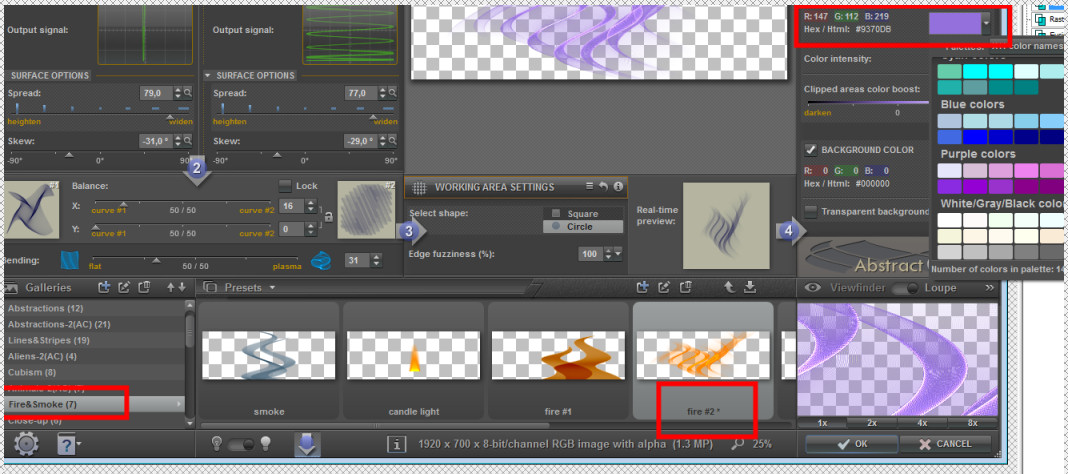Click the working area reset arrow icon
The width and height of the screenshot is (1068, 474).
coord(604,186)
